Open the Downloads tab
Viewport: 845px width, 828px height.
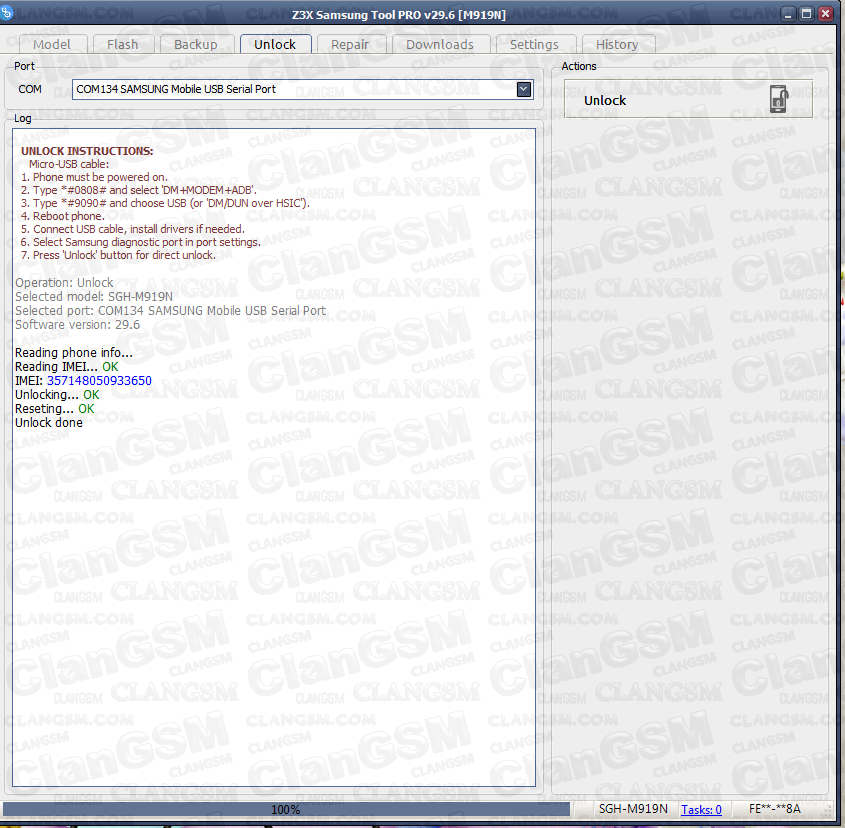440,44
